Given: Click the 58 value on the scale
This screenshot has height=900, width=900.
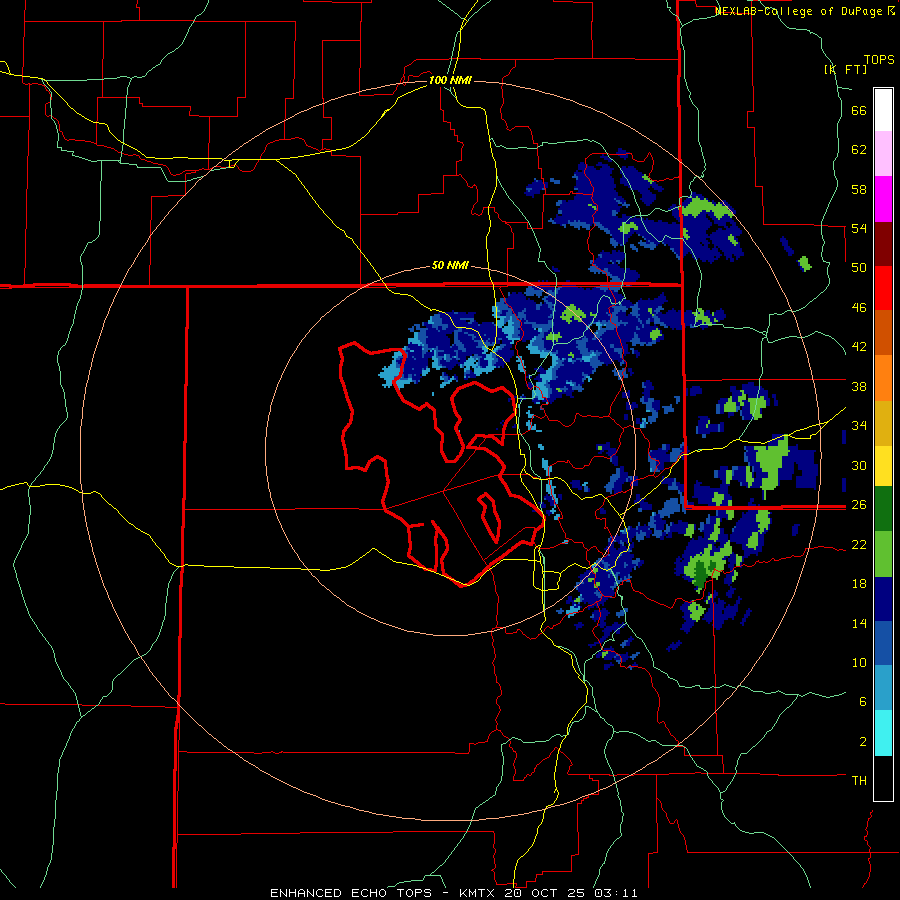Looking at the screenshot, I should tap(859, 189).
